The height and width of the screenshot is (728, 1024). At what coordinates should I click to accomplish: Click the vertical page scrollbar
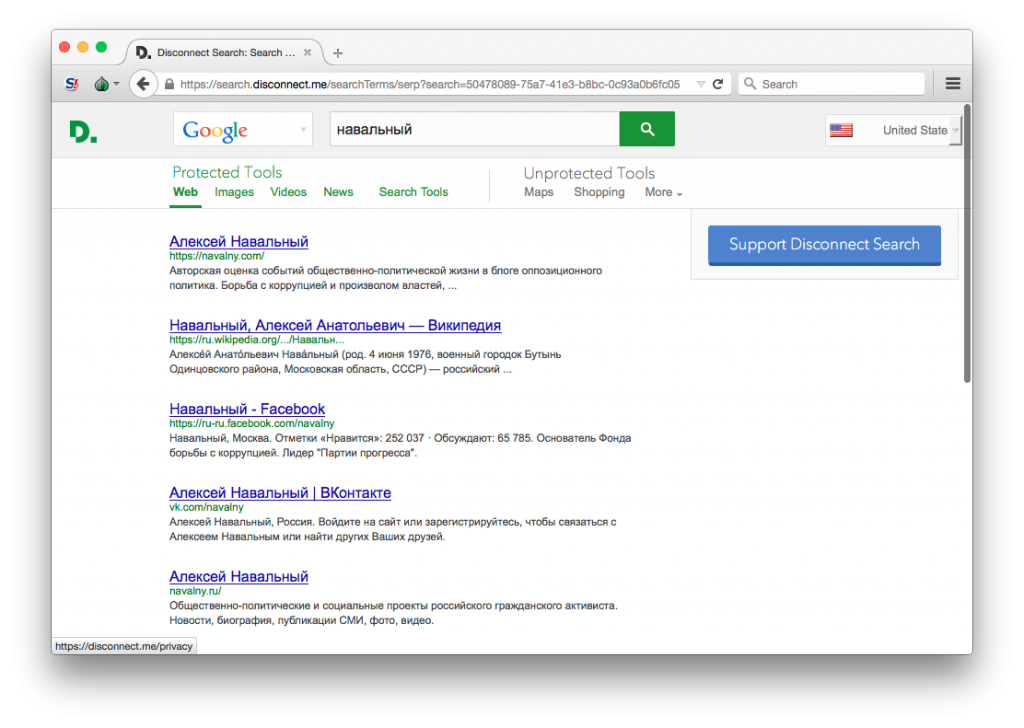coord(967,243)
